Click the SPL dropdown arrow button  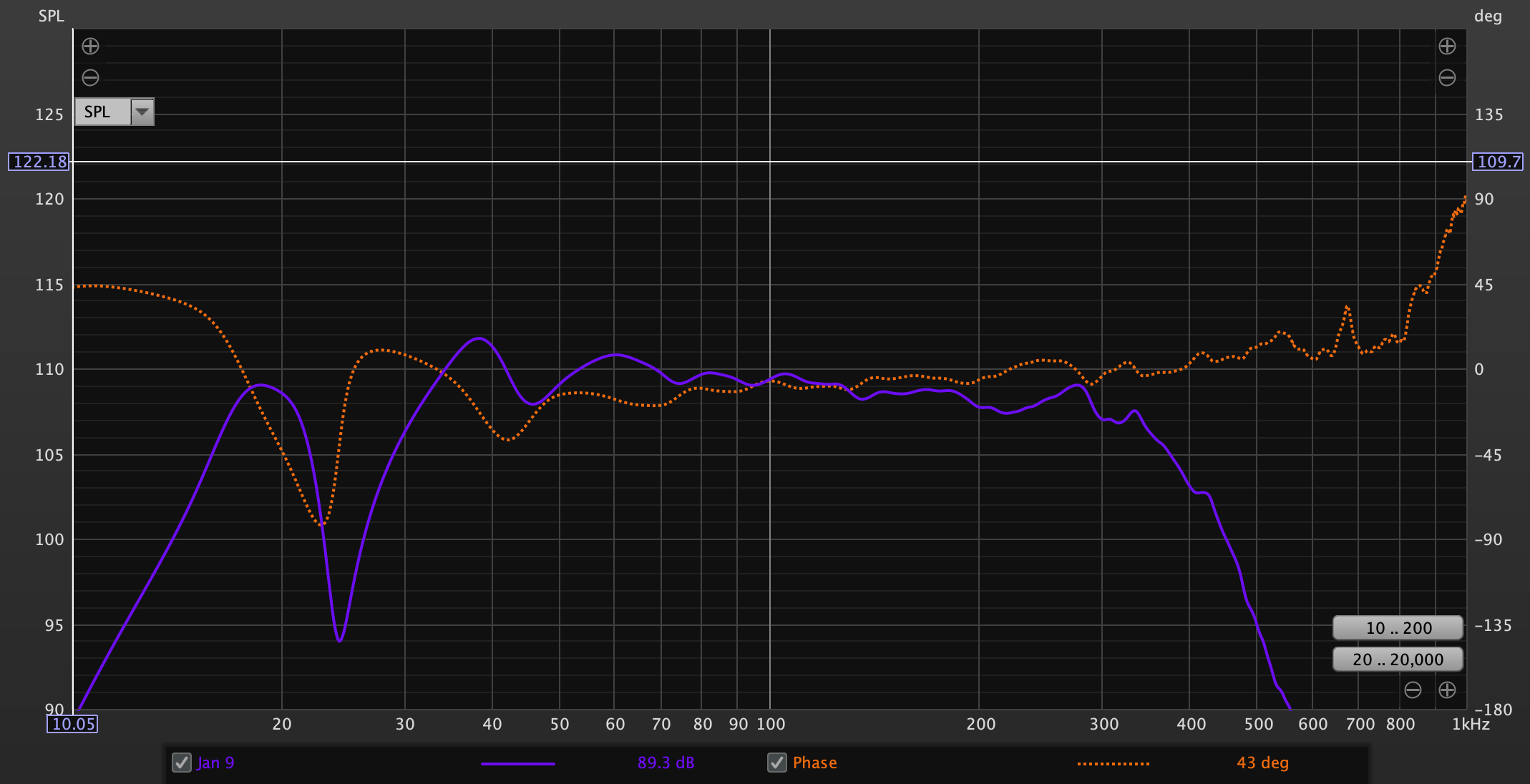tap(142, 112)
